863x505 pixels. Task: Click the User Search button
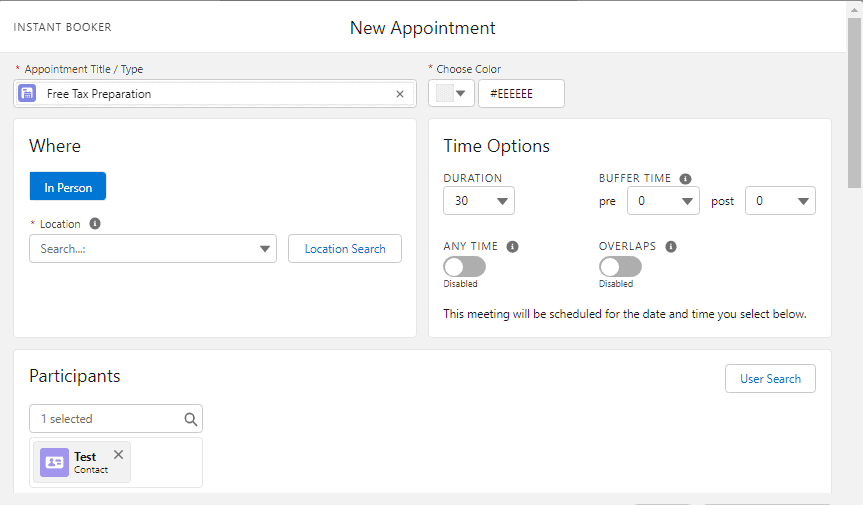770,379
